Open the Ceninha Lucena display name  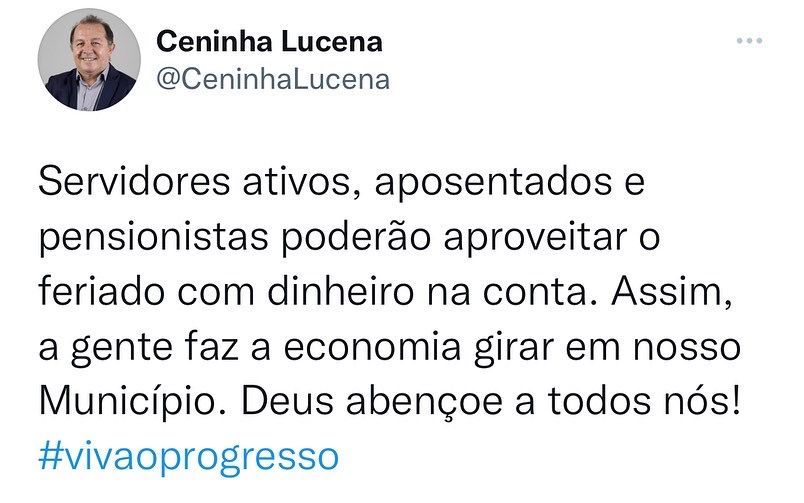[x=270, y=43]
